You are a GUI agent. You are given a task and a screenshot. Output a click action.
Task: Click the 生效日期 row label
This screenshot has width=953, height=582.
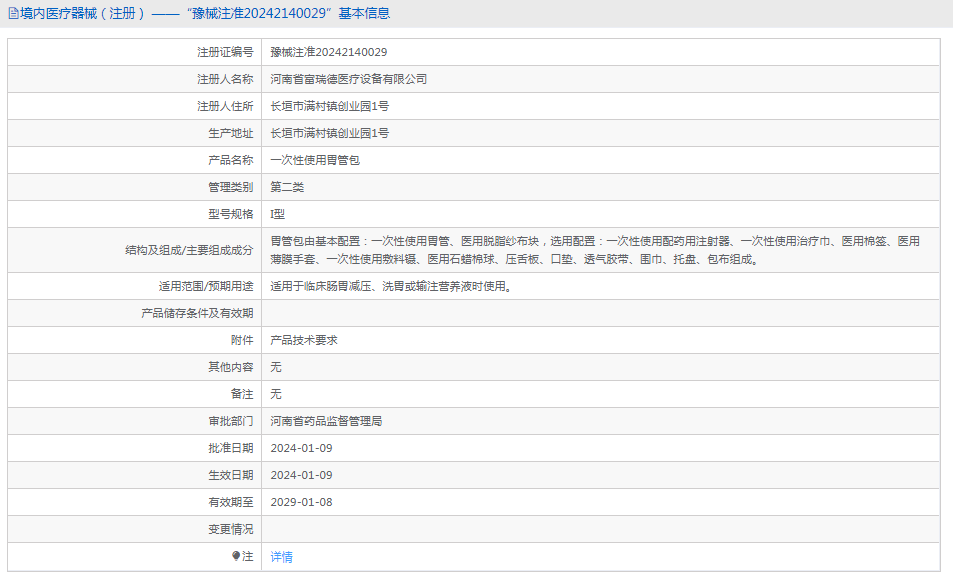point(231,475)
